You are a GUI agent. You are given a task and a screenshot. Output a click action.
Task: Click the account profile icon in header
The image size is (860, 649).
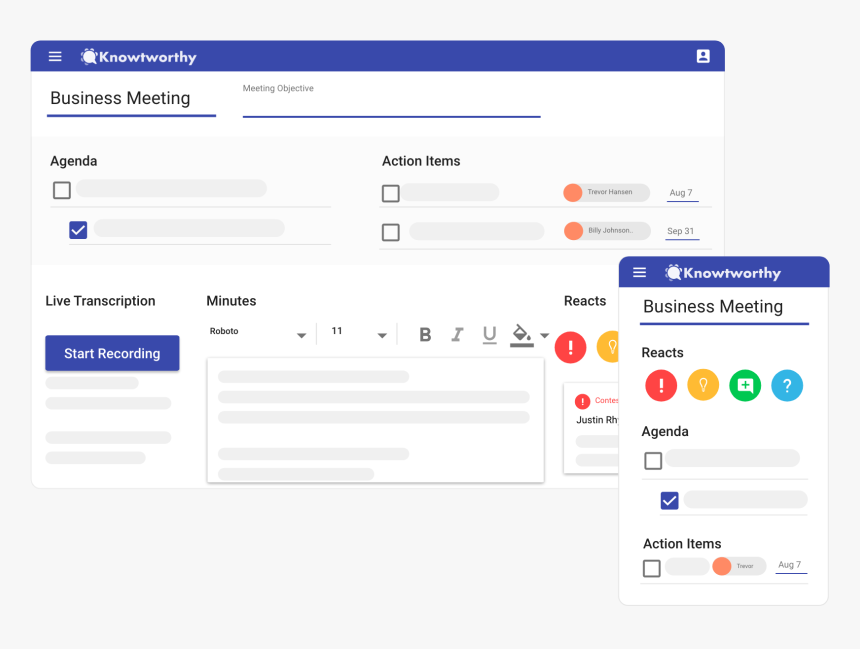(x=703, y=57)
